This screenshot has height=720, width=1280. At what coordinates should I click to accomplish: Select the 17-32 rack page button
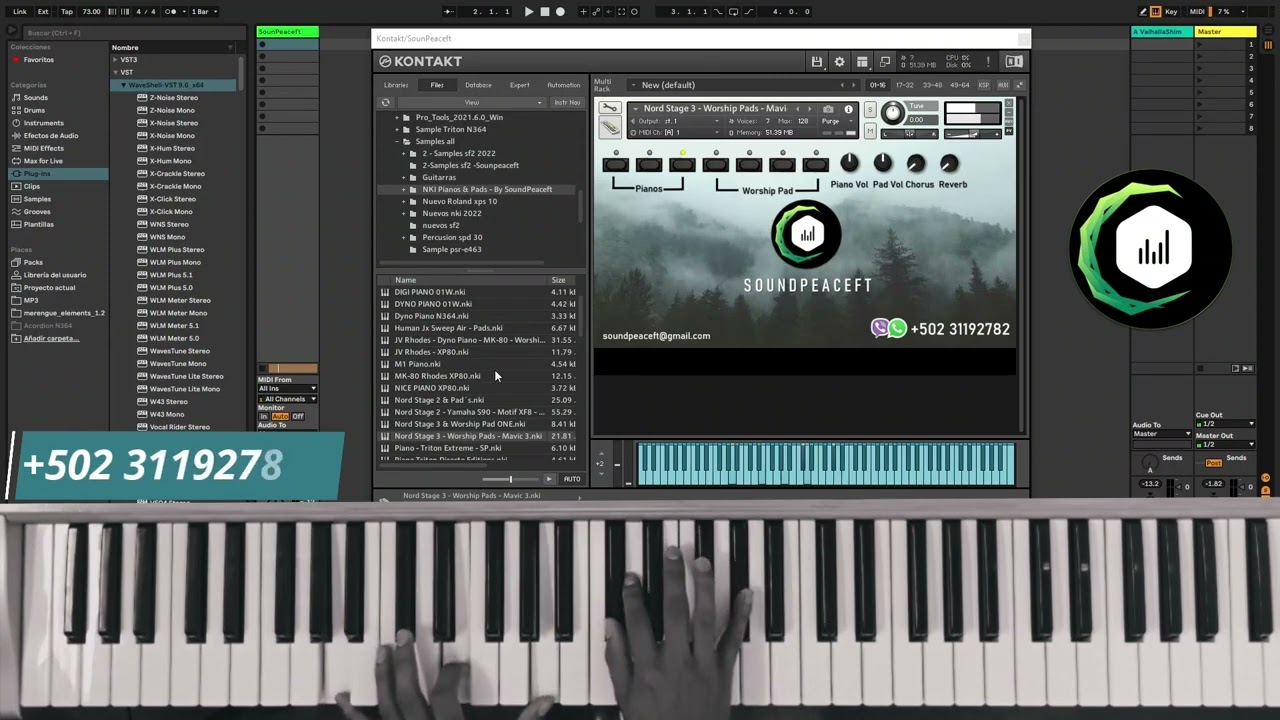pyautogui.click(x=904, y=85)
